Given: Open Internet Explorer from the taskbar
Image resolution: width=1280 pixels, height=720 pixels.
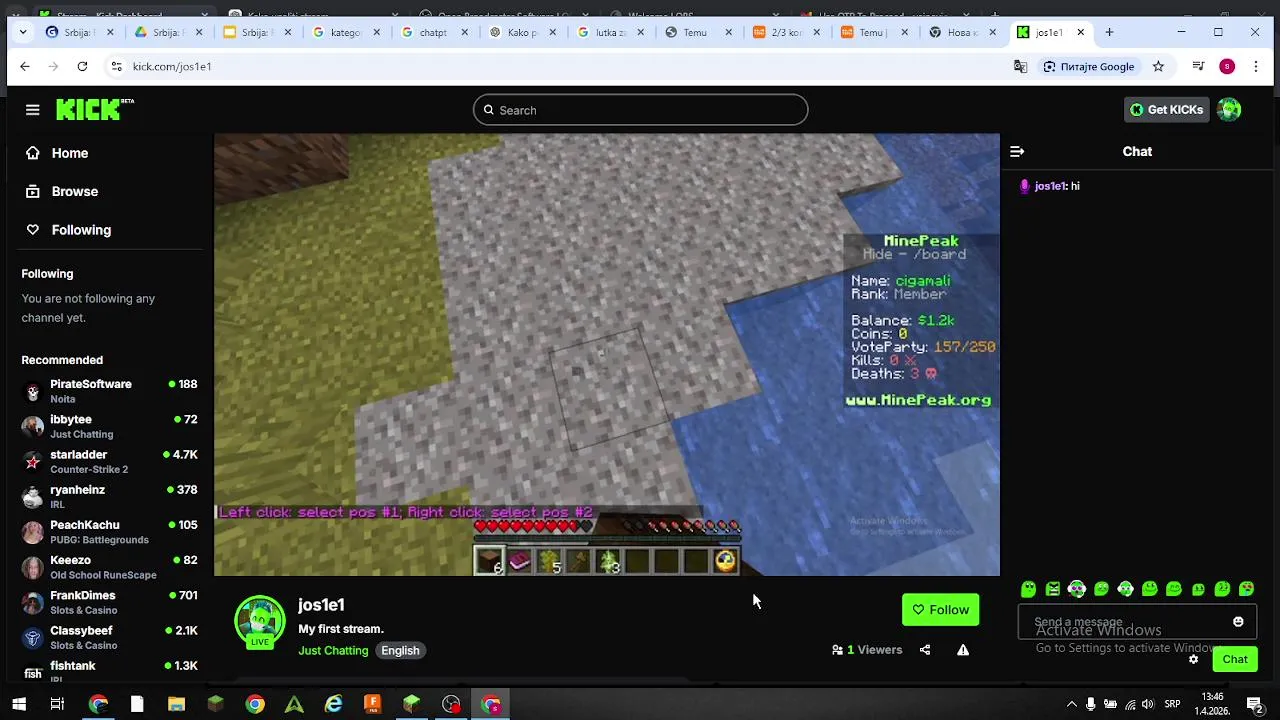Looking at the screenshot, I should pyautogui.click(x=333, y=704).
